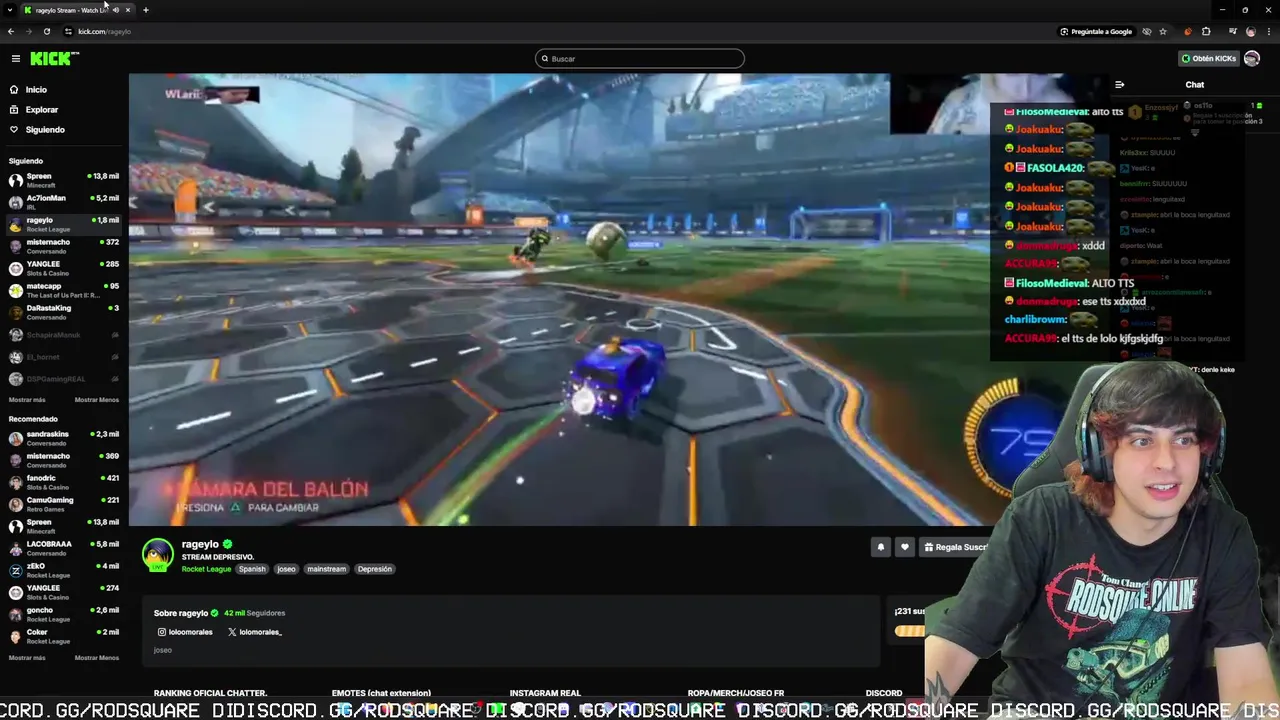Click the KICK logo

(x=54, y=59)
